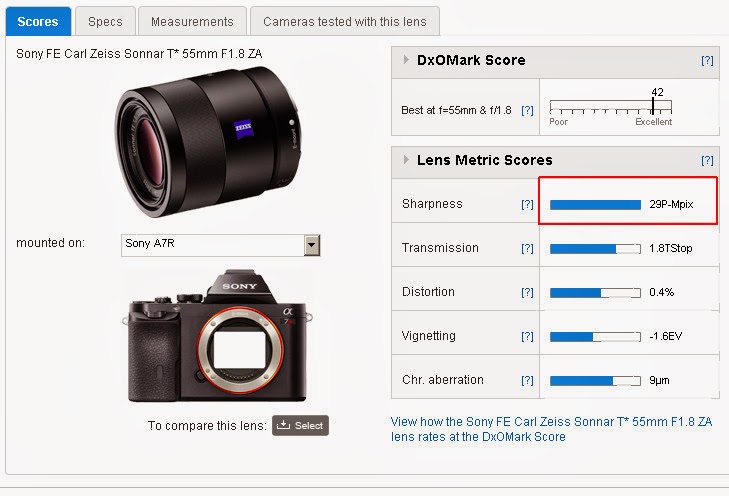This screenshot has width=729, height=496.
Task: Click the Lens Metric Scores heading text
Action: point(484,160)
